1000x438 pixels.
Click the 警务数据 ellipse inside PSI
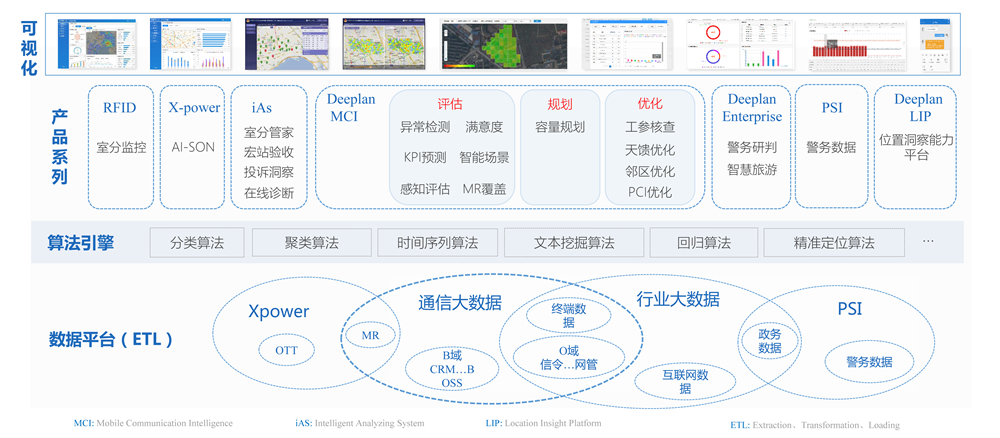869,362
